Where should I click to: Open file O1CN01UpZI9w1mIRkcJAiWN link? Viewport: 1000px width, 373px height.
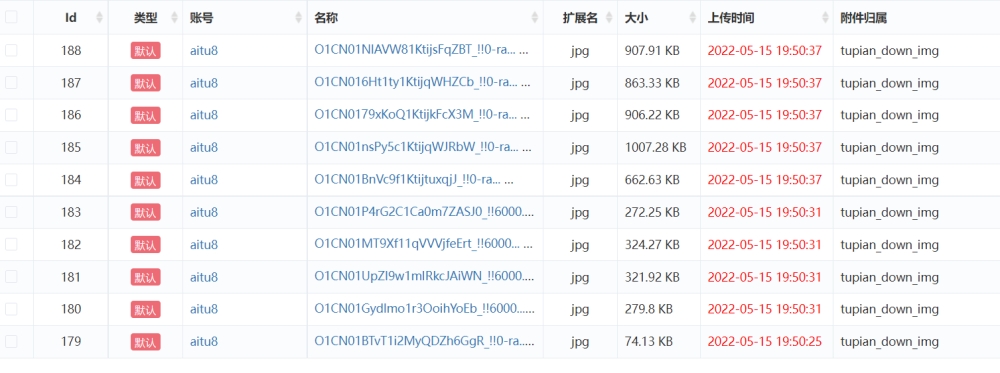click(x=424, y=277)
